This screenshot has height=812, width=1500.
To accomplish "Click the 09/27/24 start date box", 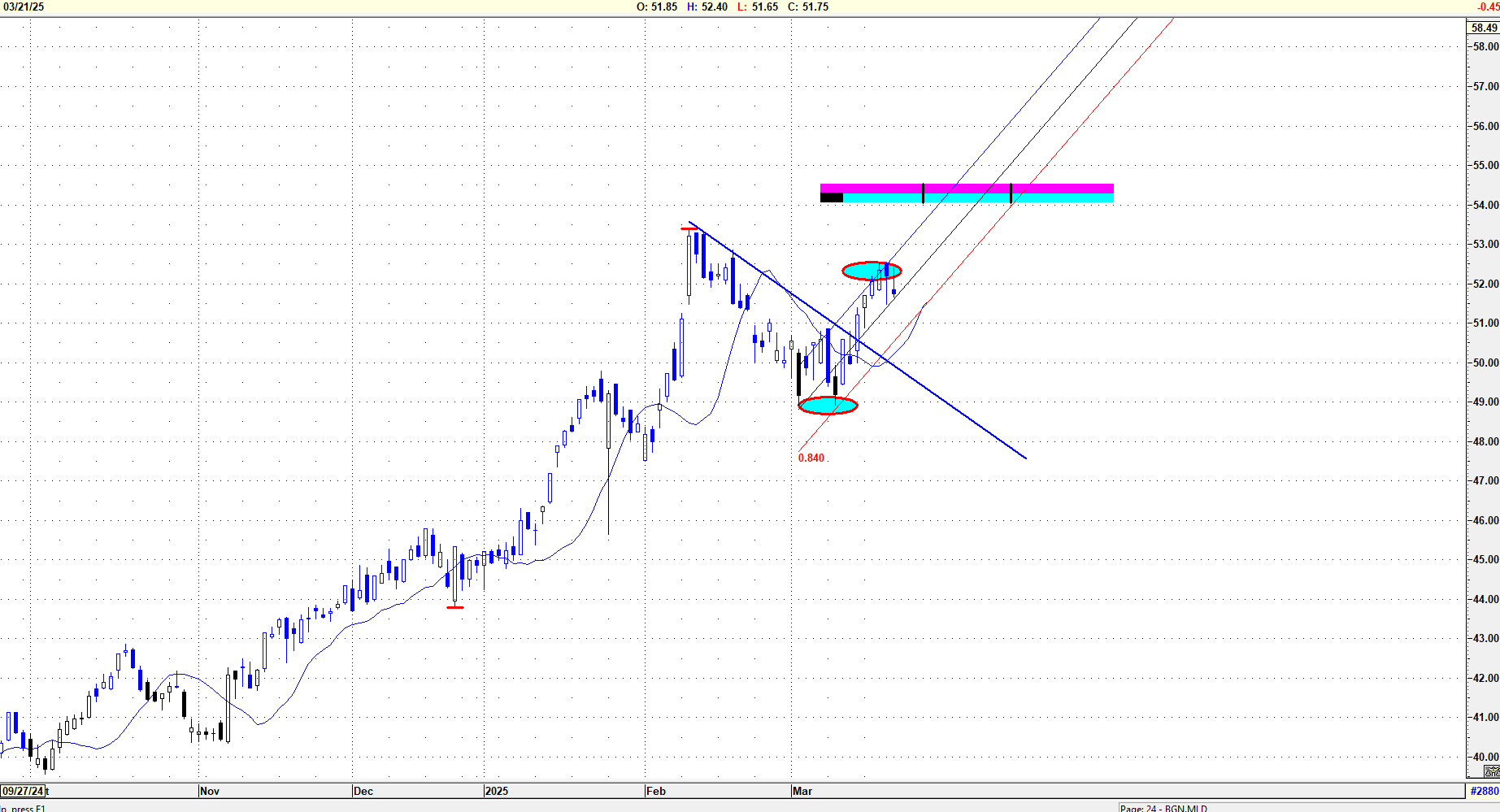I will click(24, 791).
